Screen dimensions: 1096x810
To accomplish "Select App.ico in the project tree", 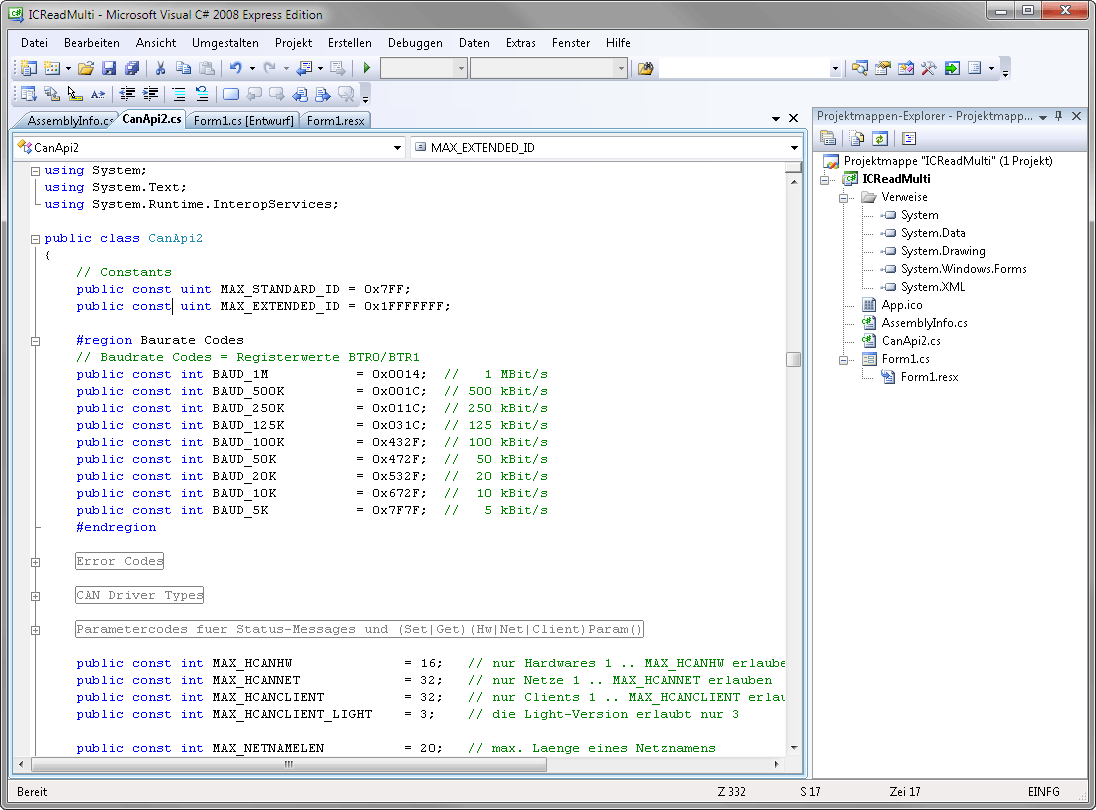I will (901, 305).
